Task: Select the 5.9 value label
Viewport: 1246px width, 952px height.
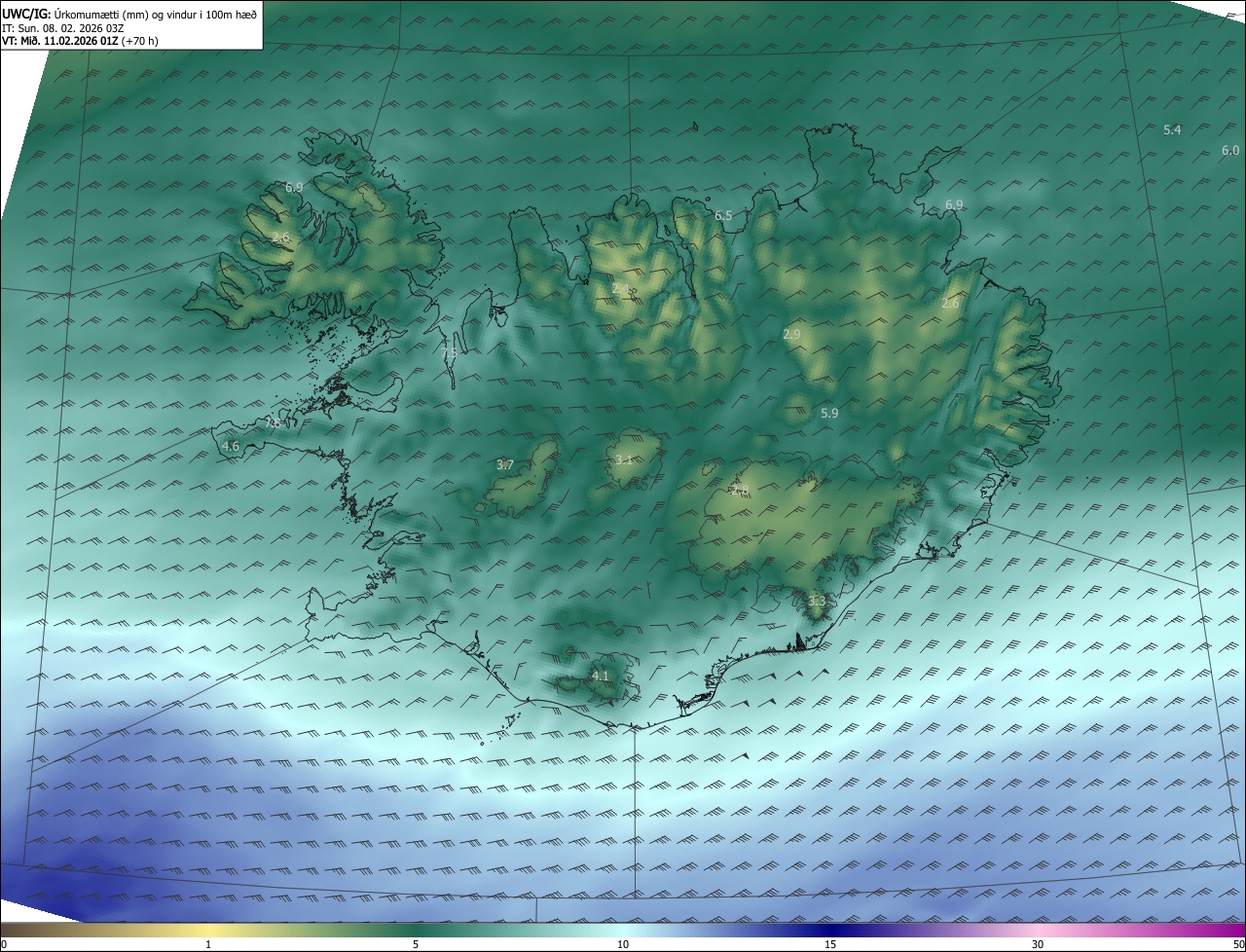Action: pos(829,413)
